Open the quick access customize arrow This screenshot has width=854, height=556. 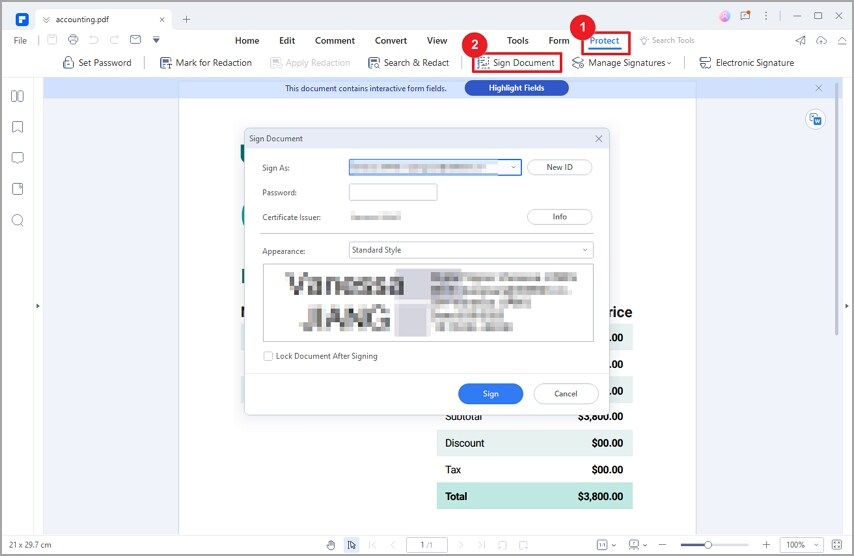156,40
